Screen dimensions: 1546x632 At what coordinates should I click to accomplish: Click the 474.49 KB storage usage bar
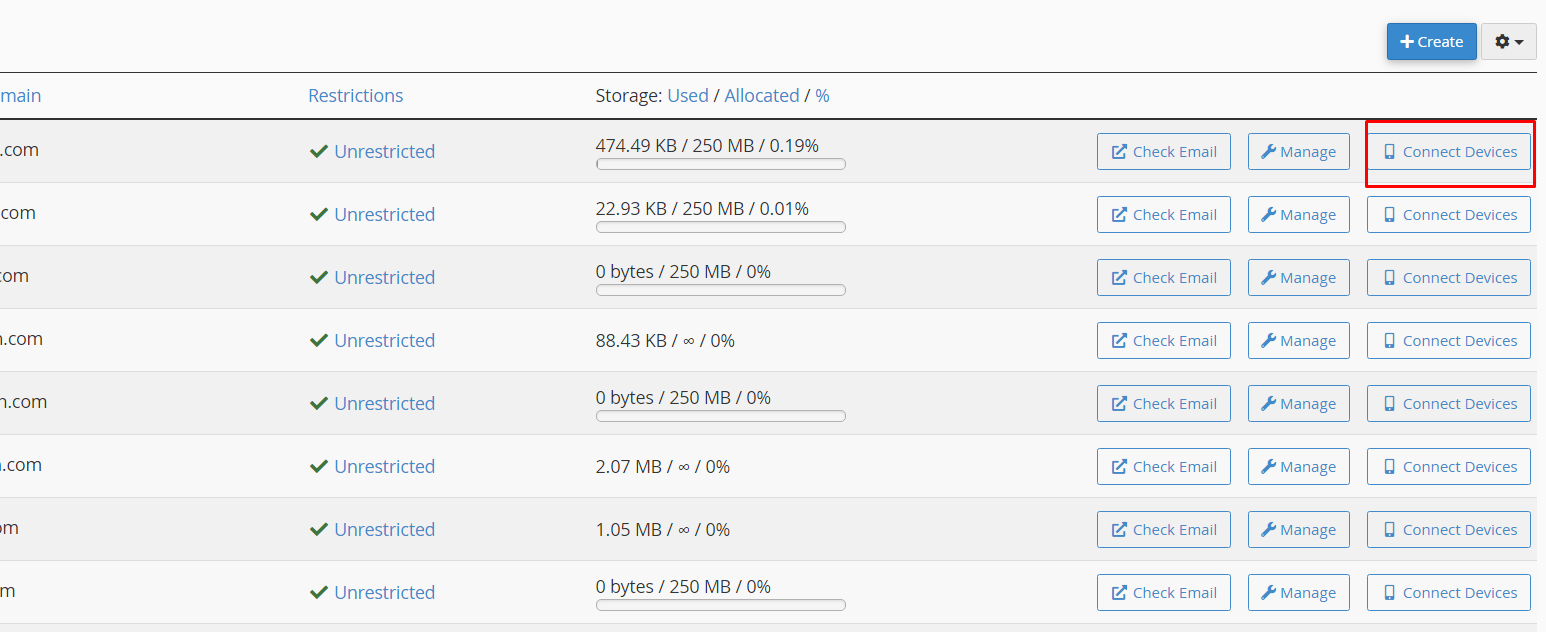720,164
